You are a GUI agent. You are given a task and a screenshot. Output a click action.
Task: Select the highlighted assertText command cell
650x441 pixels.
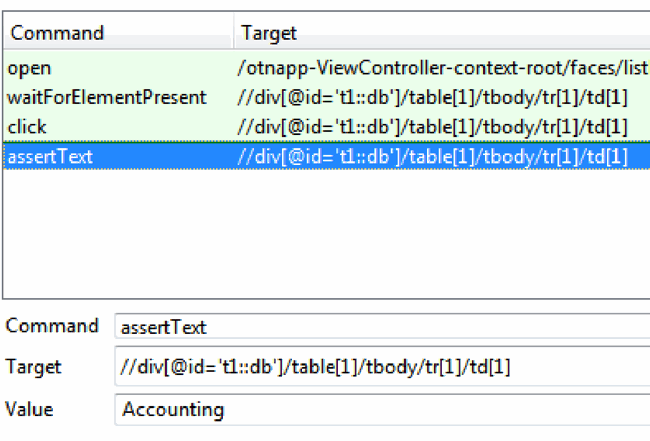coord(50,156)
